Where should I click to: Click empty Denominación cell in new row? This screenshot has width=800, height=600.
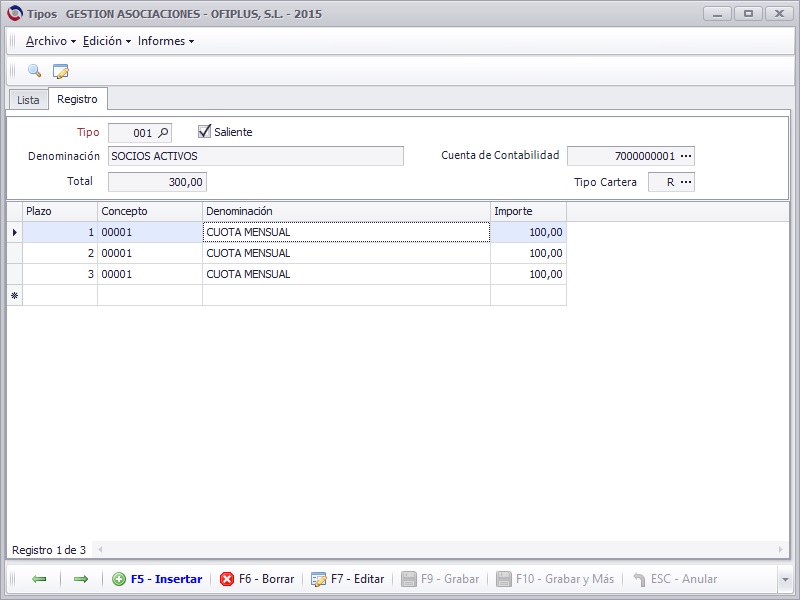point(346,295)
